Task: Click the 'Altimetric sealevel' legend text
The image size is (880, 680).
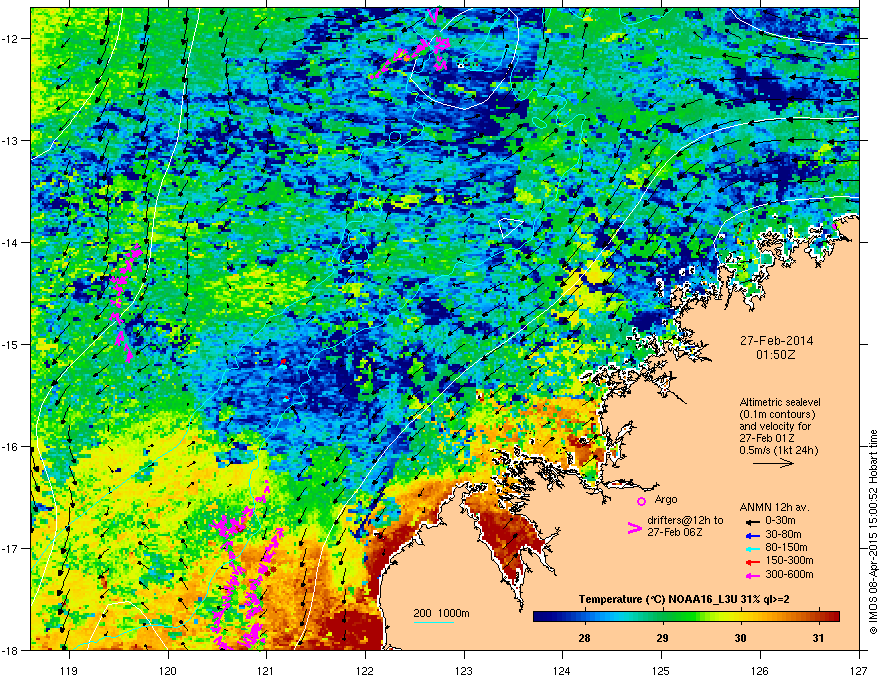Action: point(780,402)
